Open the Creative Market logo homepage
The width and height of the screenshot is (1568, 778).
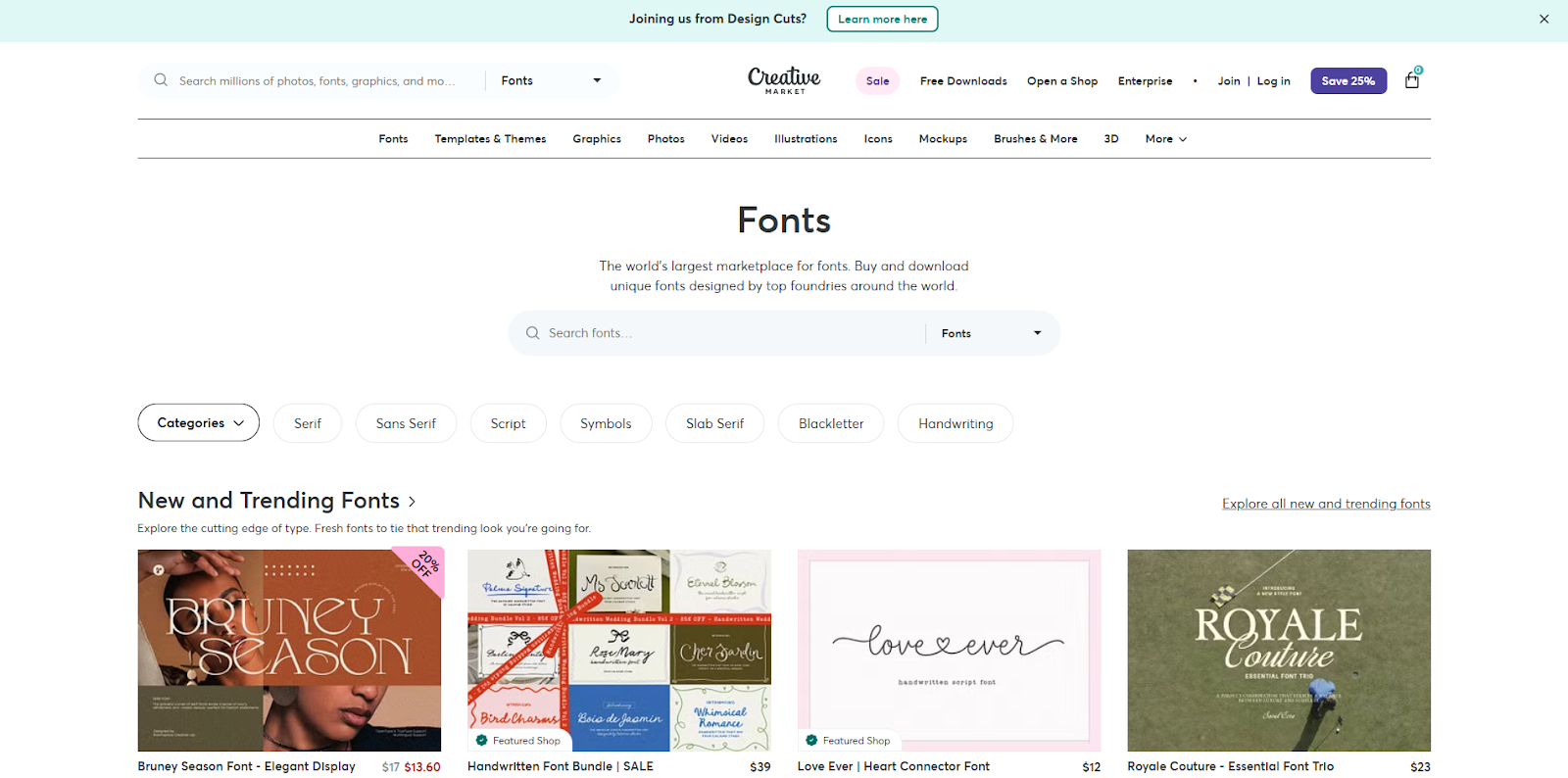784,79
